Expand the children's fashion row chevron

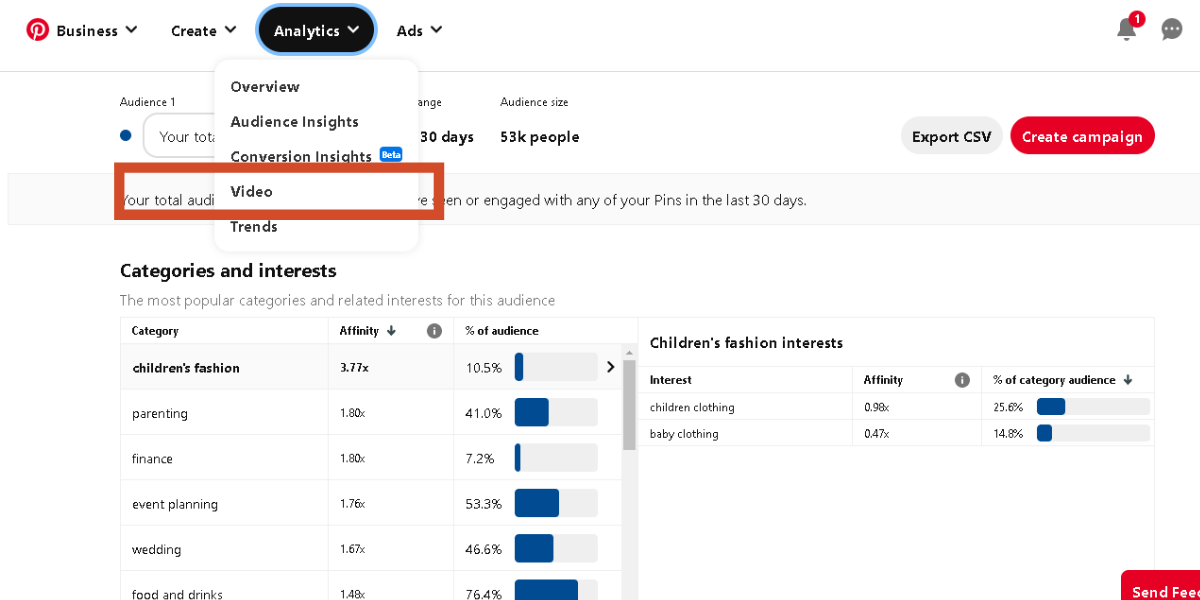coord(610,368)
